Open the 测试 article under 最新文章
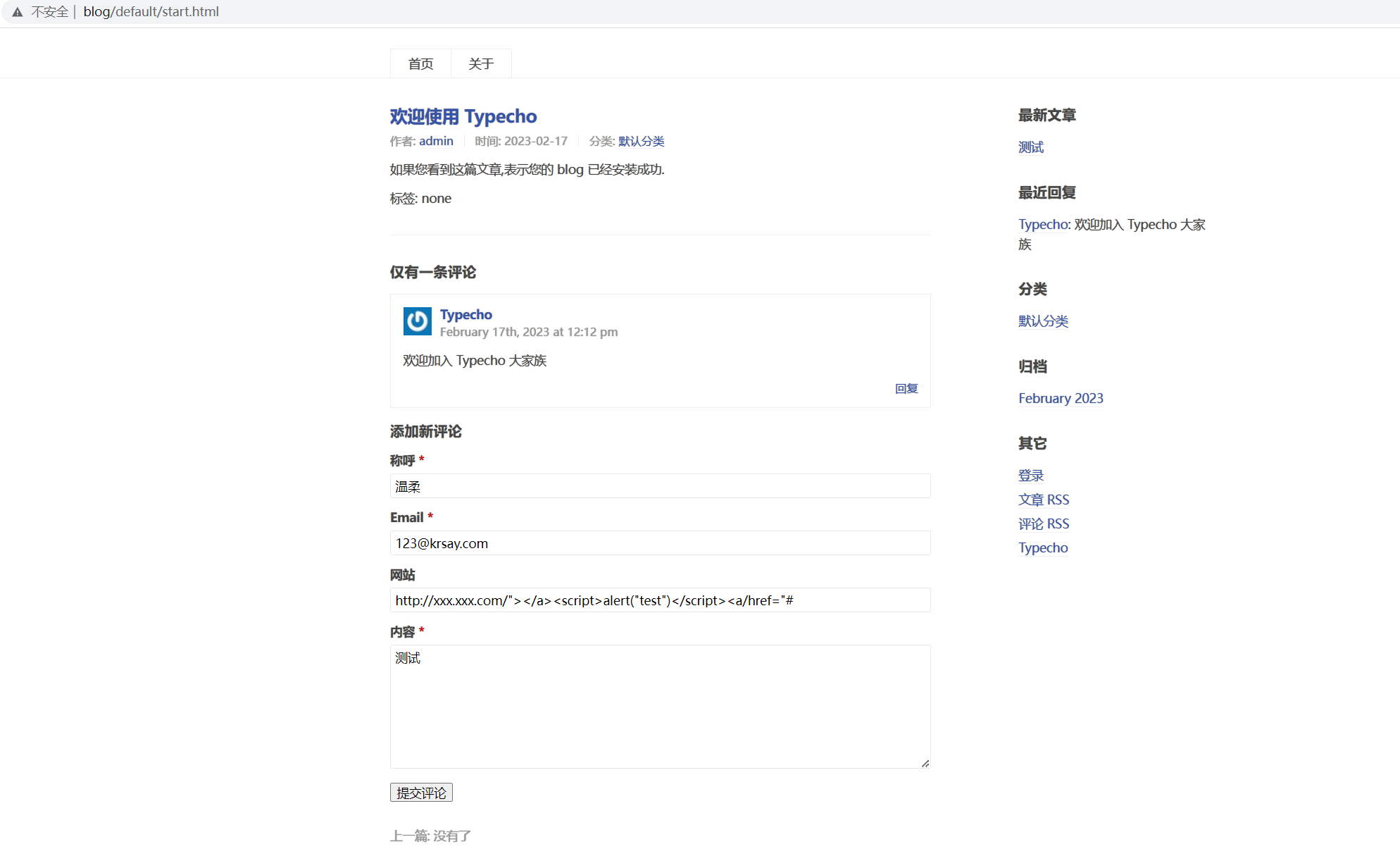Image resolution: width=1400 pixels, height=849 pixels. (1030, 147)
